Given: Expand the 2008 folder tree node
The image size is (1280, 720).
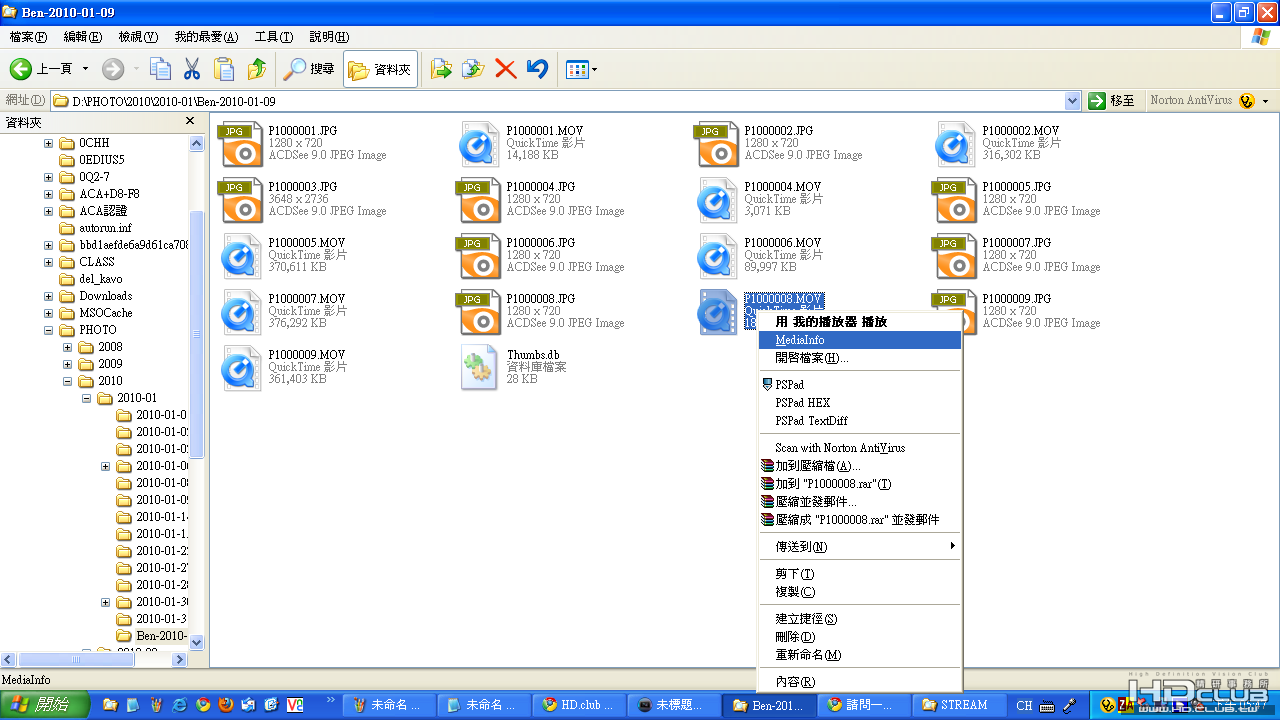Looking at the screenshot, I should click(68, 347).
